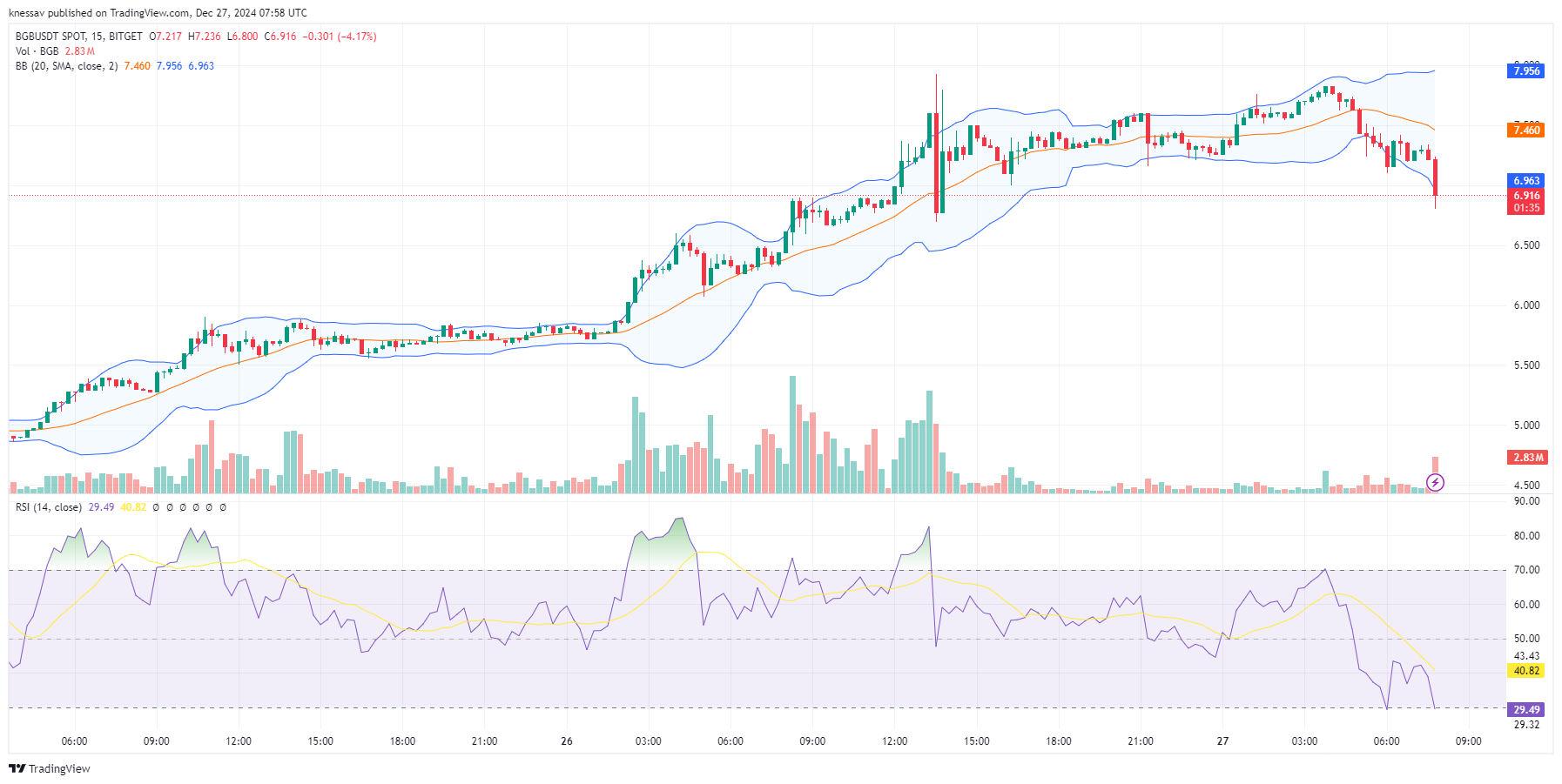Screen dimensions: 1562x784
Task: Click the 60.00 RSI scale label
Action: (x=1526, y=605)
